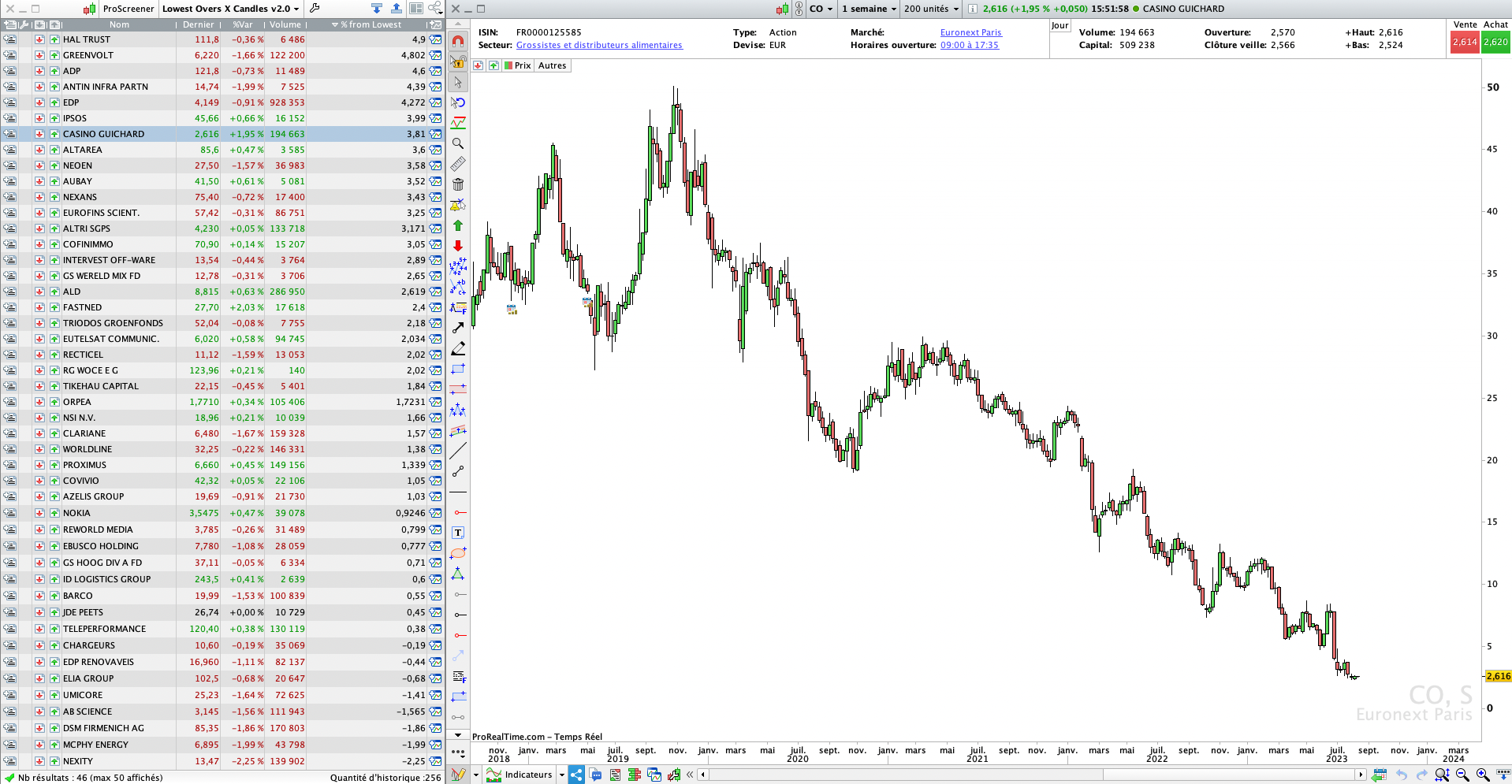The height and width of the screenshot is (784, 1512).
Task: Select the diagonal line drawing tool
Action: (458, 451)
